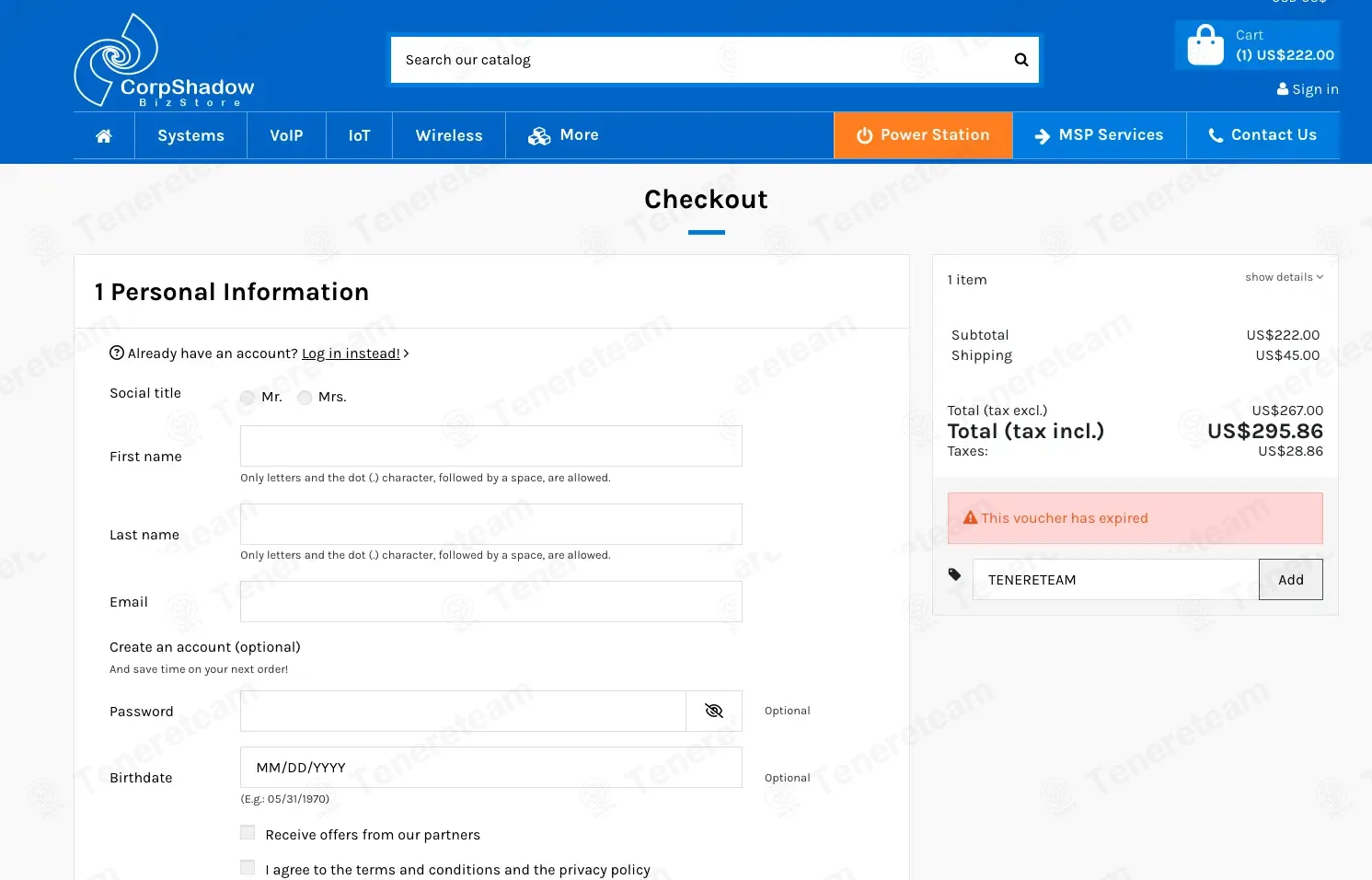Image resolution: width=1372 pixels, height=880 pixels.
Task: Click the Power Station button
Action: click(x=923, y=135)
